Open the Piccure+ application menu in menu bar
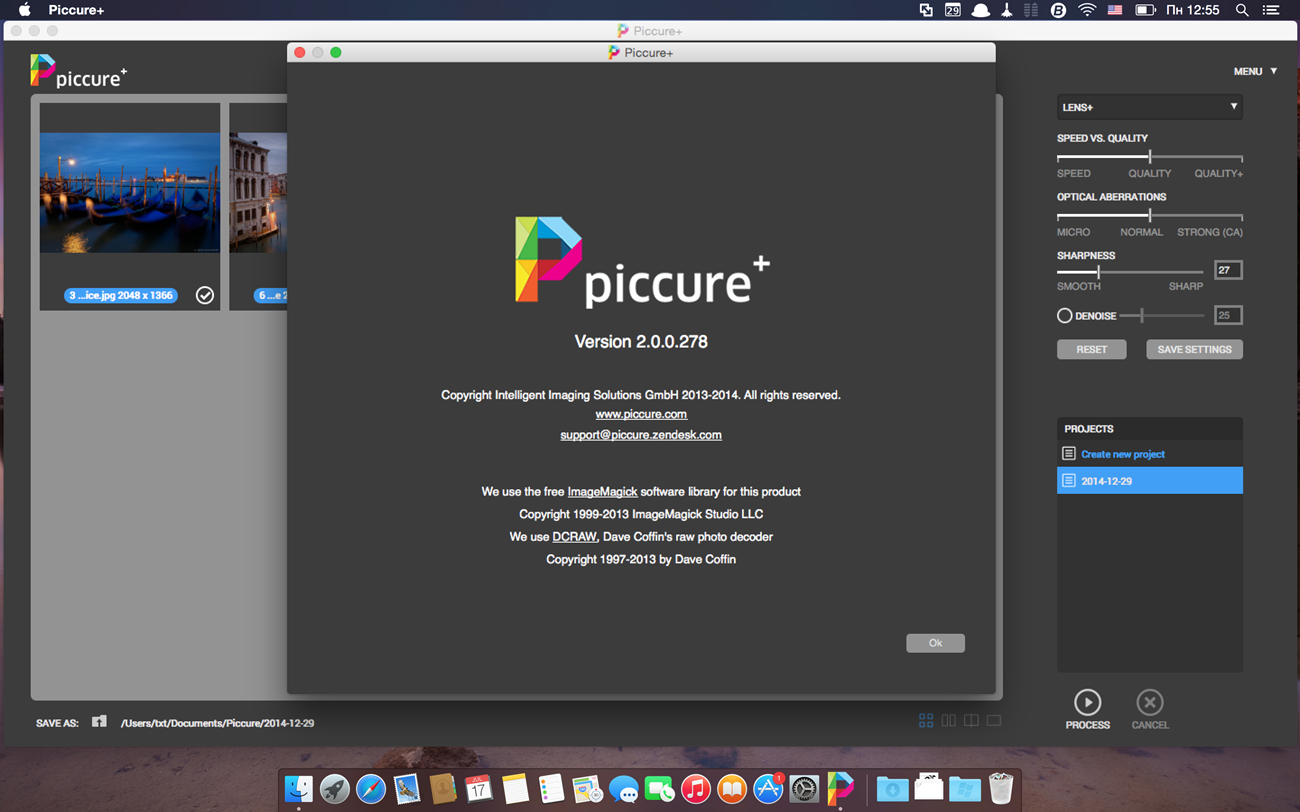 tap(76, 10)
